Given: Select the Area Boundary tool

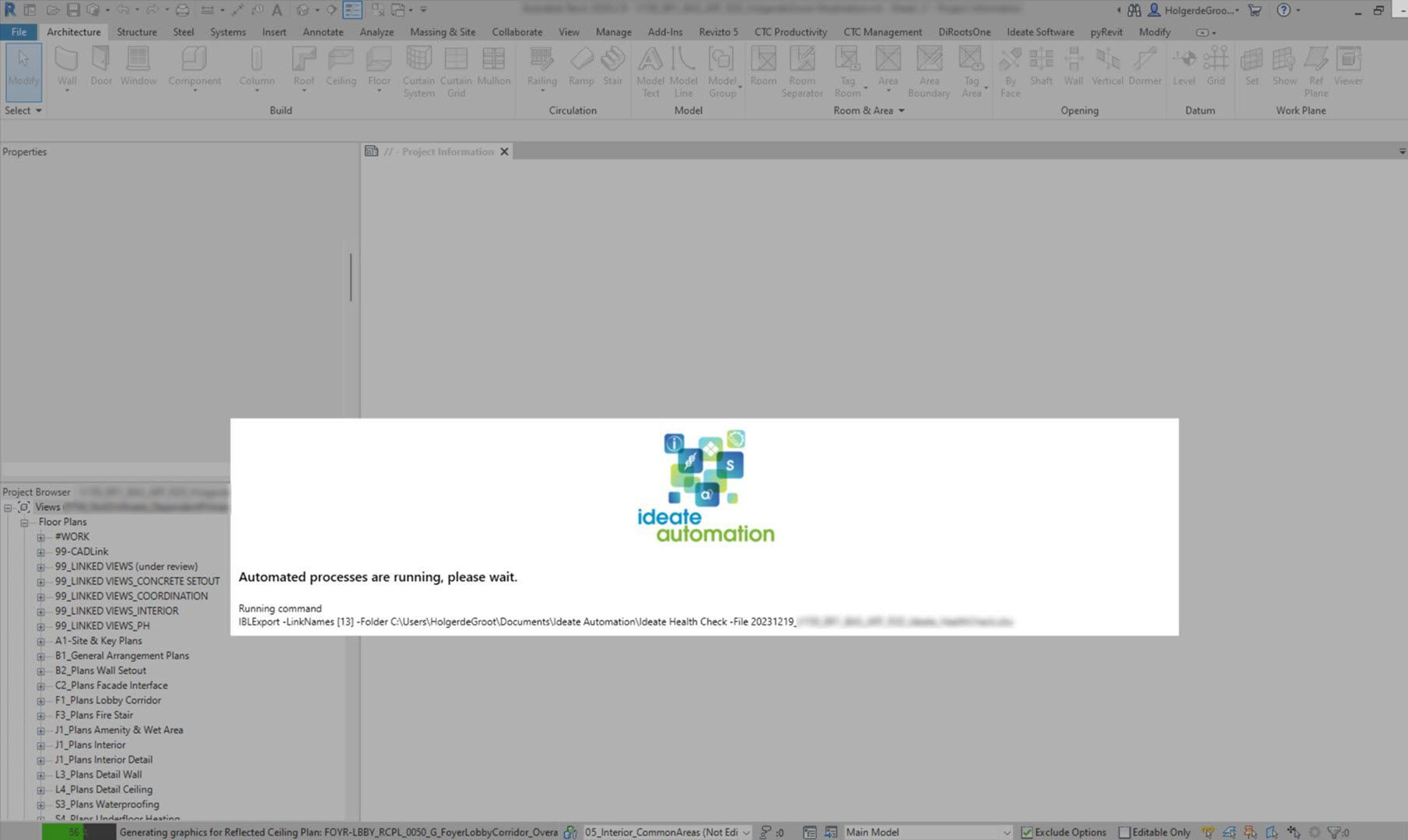Looking at the screenshot, I should (929, 72).
